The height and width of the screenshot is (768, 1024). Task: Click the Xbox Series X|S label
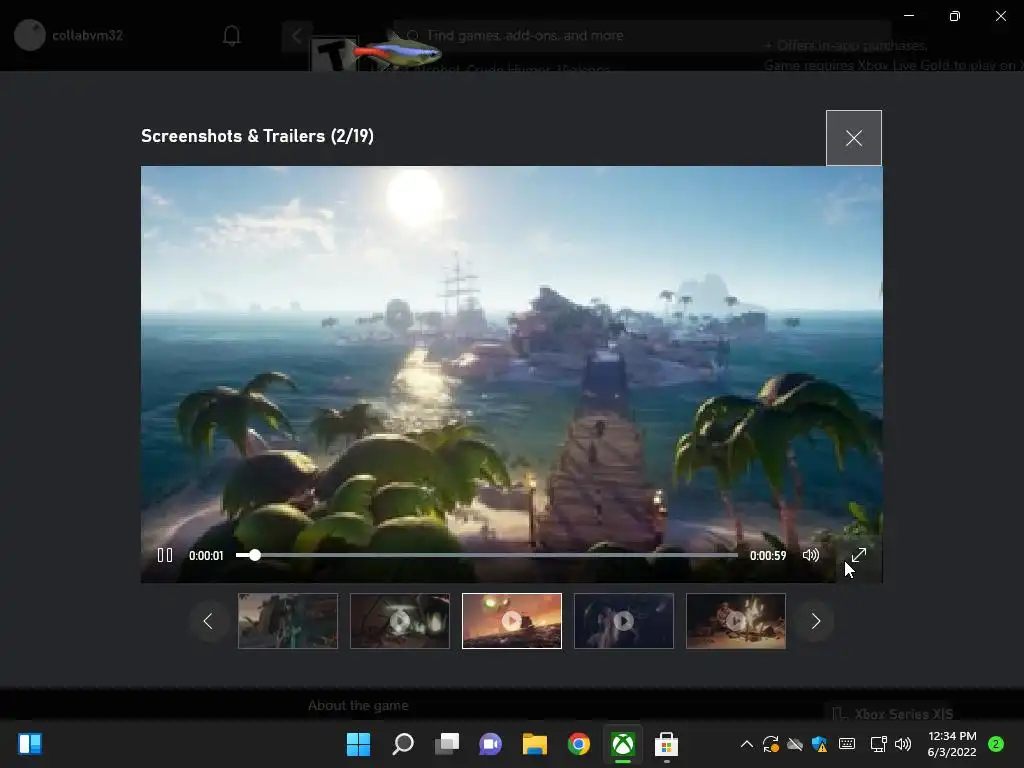coord(904,714)
